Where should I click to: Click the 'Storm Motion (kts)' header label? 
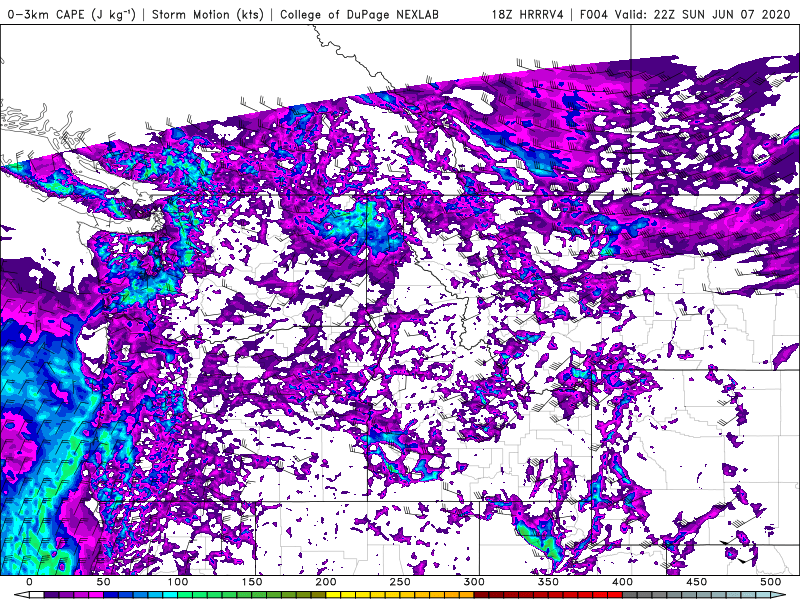point(208,14)
